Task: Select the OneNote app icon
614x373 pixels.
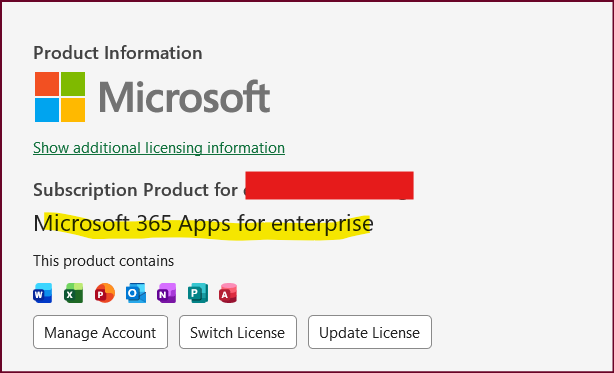Action: [x=166, y=293]
